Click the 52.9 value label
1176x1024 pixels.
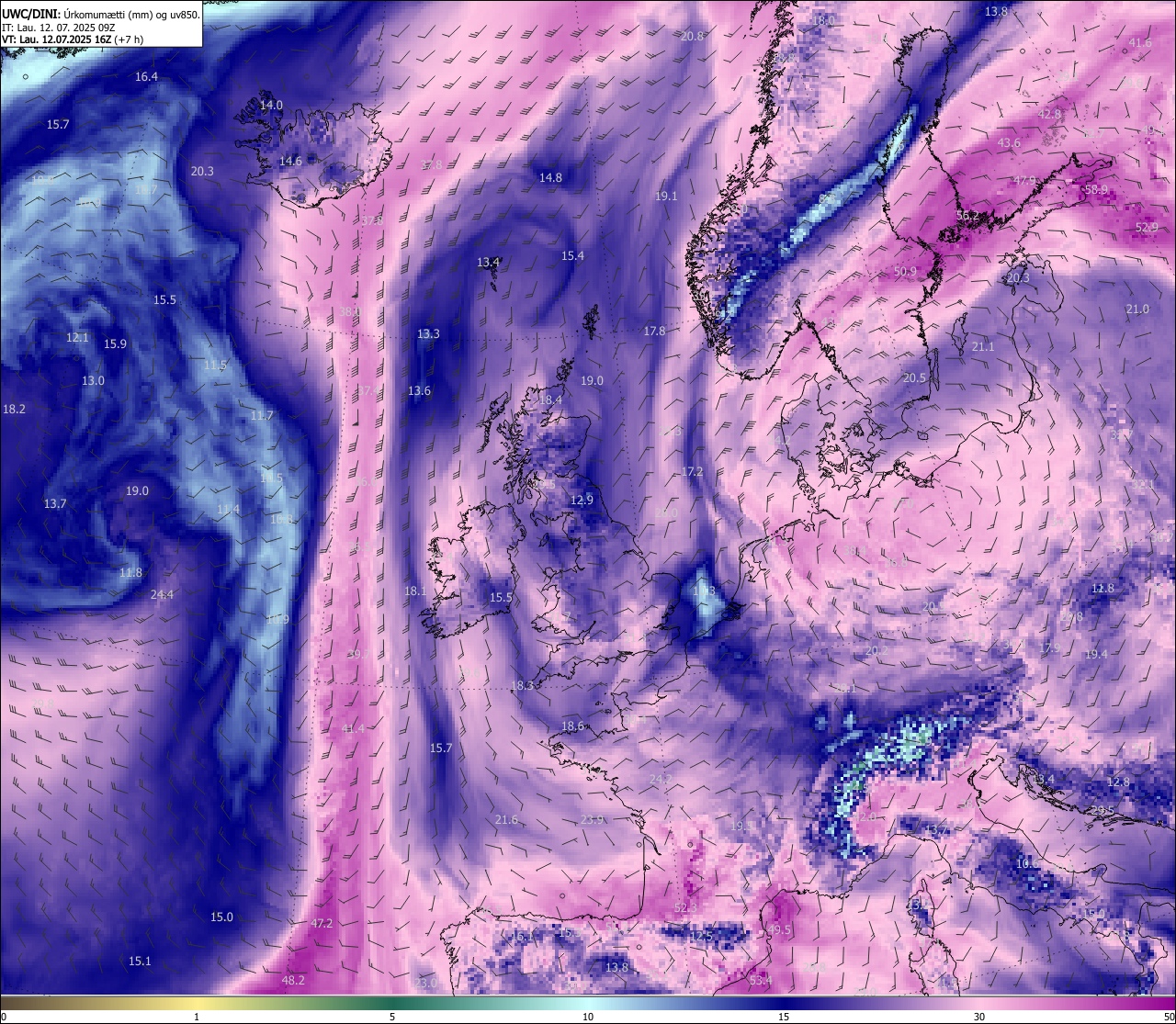click(1147, 227)
